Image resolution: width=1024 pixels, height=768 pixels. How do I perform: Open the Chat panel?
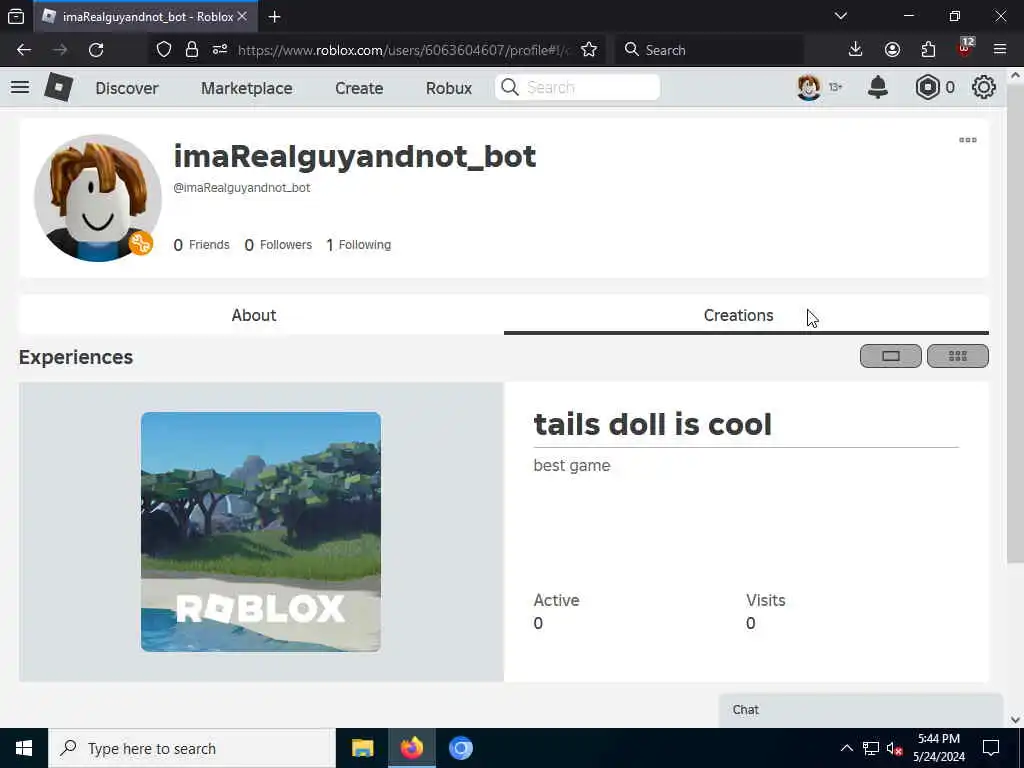pos(860,710)
